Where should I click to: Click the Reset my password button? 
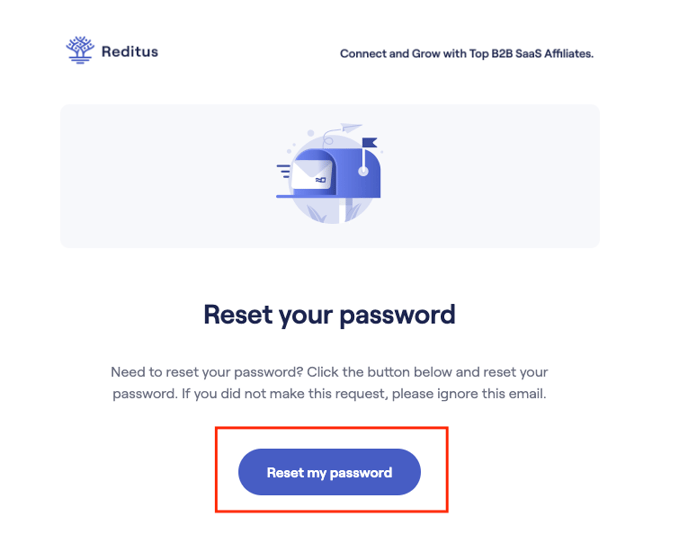click(330, 472)
